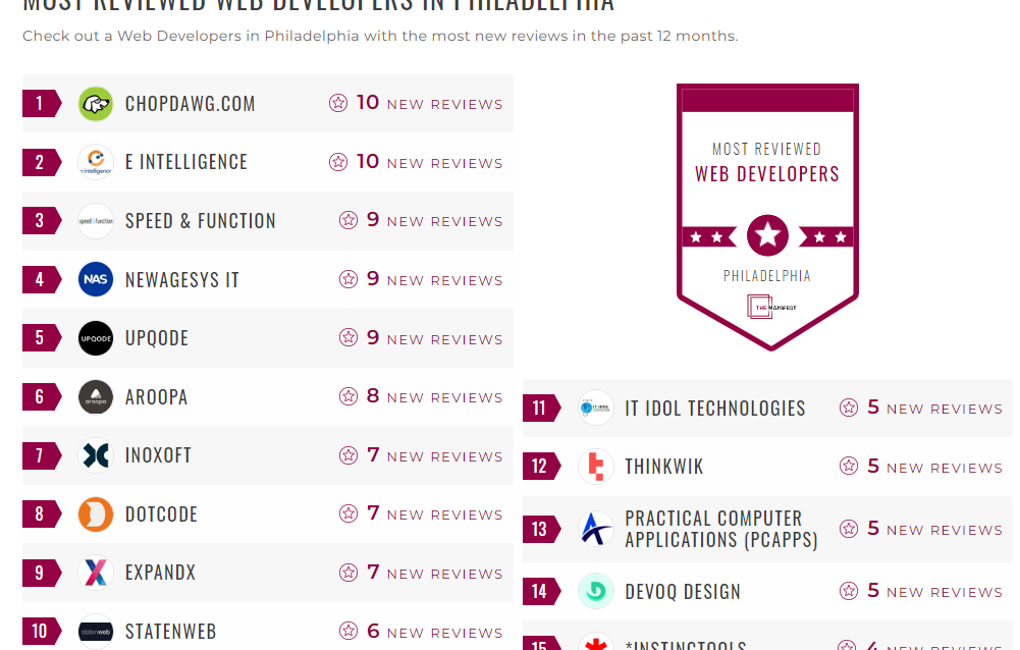Click the rank 7 ribbon marker
This screenshot has width=1020, height=650.
40,456
